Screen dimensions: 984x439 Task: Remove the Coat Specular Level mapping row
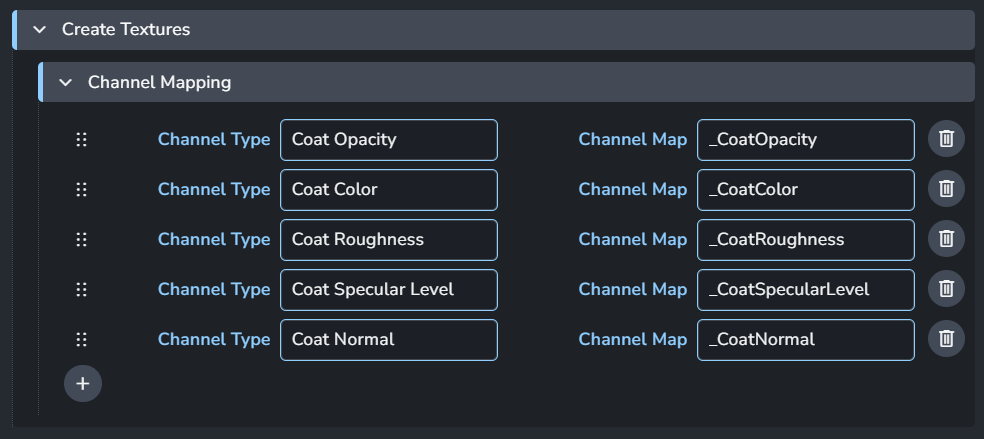point(946,289)
